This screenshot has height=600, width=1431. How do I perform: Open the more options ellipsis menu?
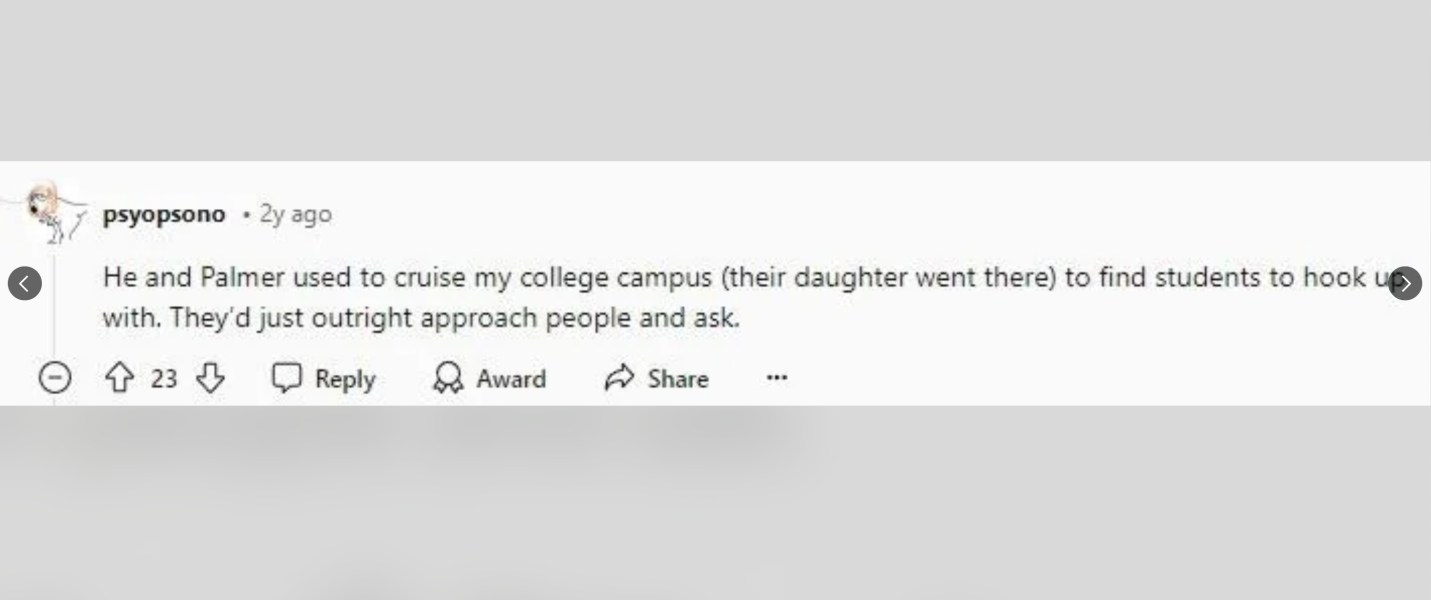pyautogui.click(x=777, y=378)
